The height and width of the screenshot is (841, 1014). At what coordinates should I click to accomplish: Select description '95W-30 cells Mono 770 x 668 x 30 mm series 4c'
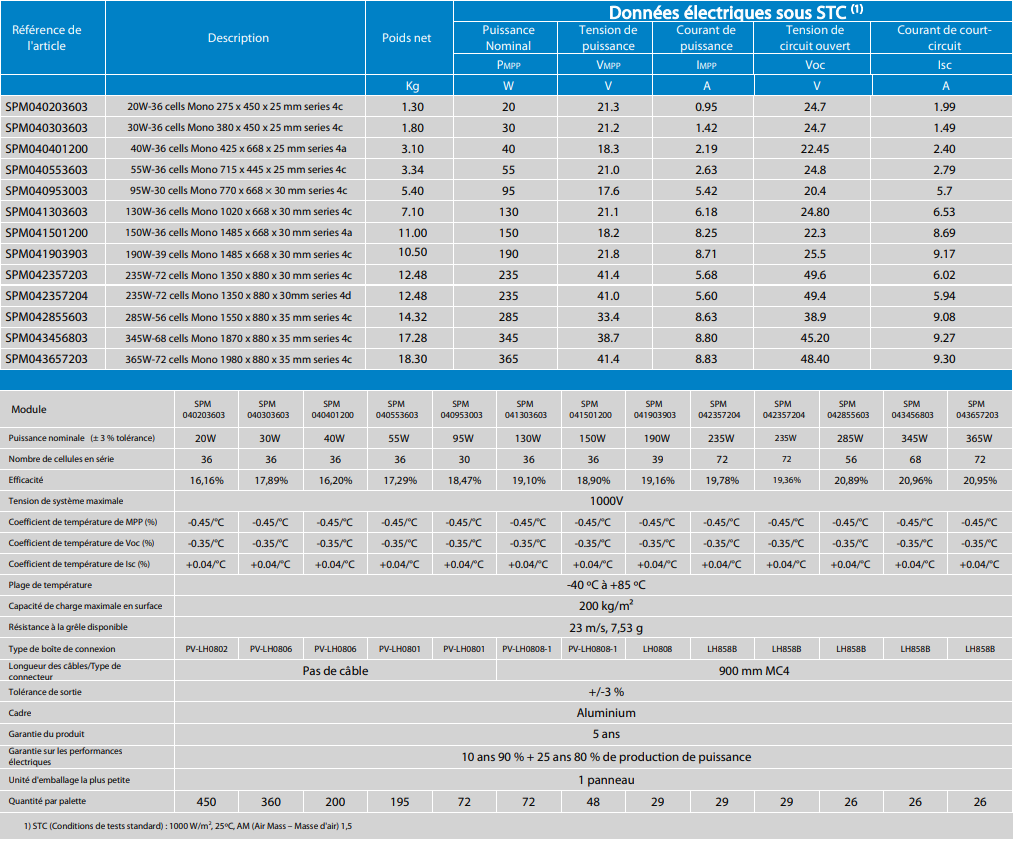pyautogui.click(x=239, y=191)
